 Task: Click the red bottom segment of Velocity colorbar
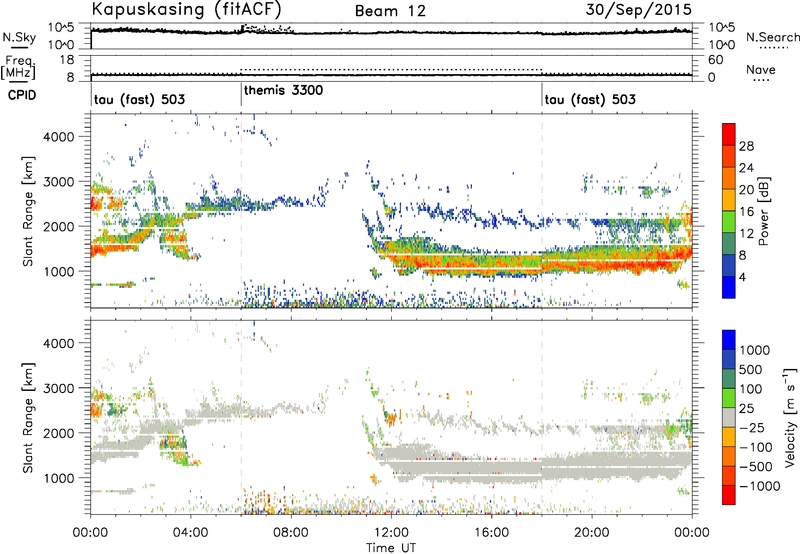(x=729, y=495)
